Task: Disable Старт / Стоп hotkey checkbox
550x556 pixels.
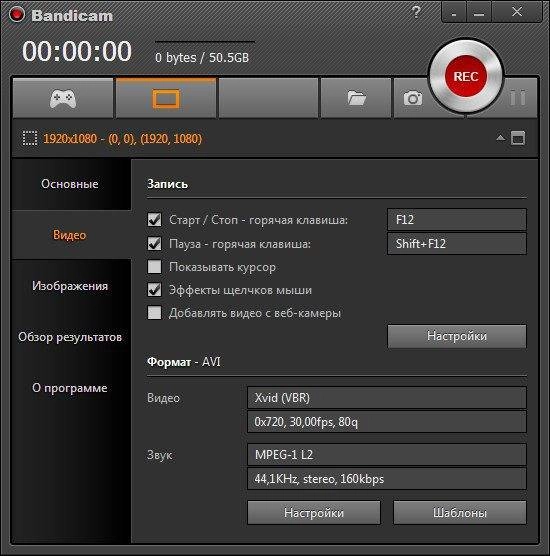Action: 154,219
